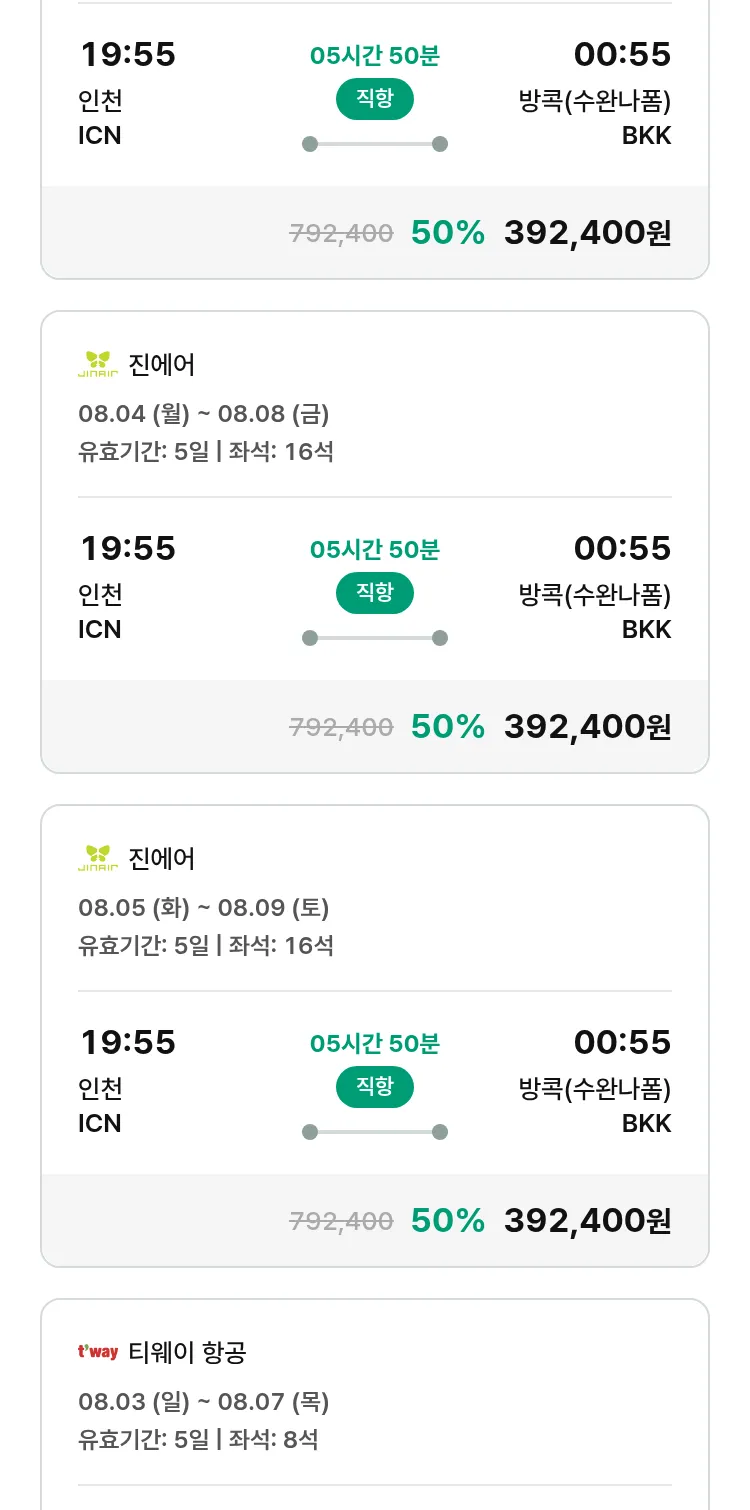Click the 진에어 airline name on the 08.04 card

point(162,365)
